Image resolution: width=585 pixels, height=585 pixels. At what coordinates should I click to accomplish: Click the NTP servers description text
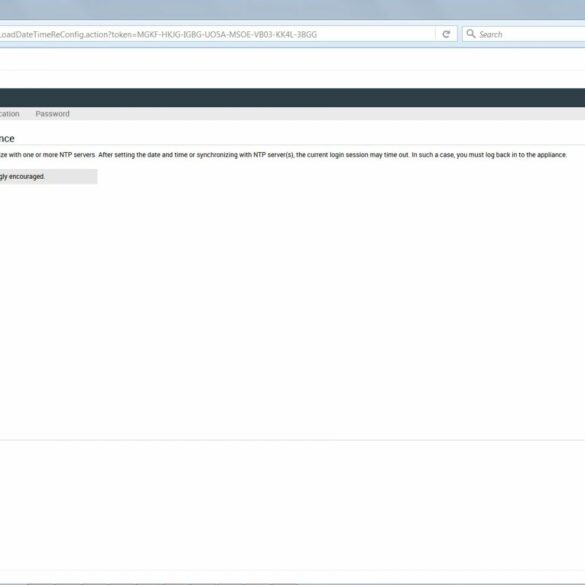(283, 155)
